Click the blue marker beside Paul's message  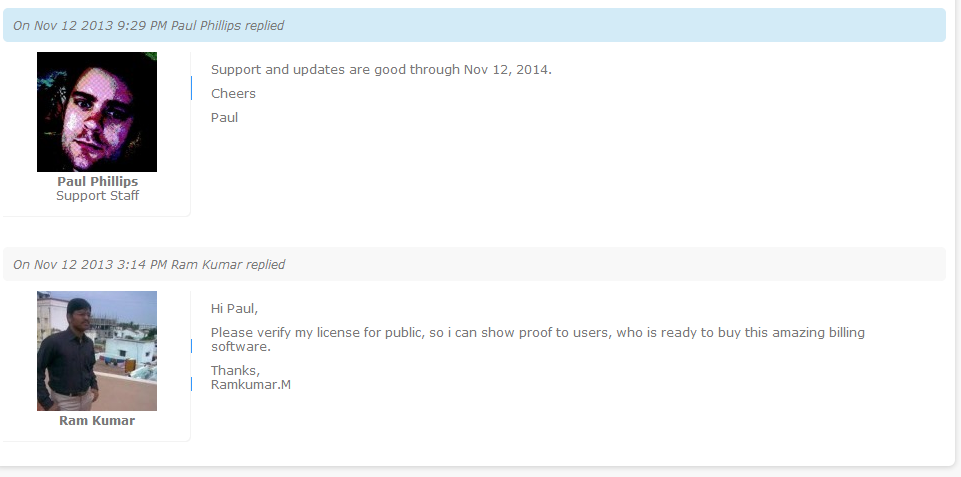click(191, 88)
